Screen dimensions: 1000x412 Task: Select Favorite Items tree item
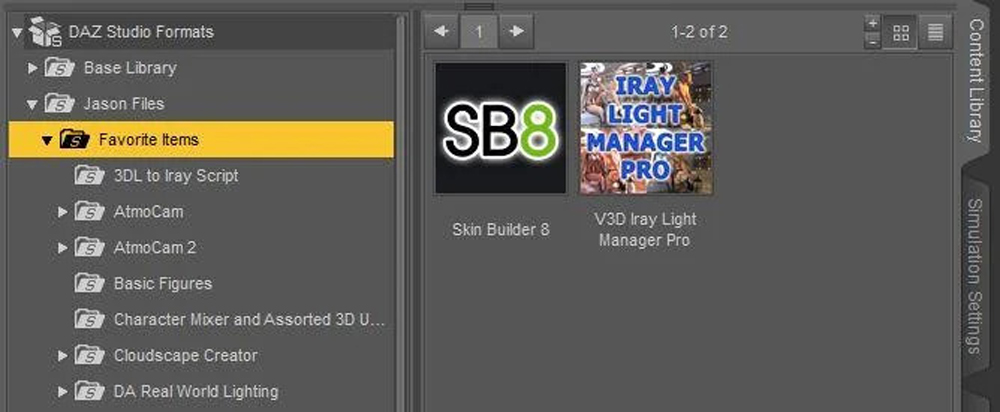click(x=202, y=140)
